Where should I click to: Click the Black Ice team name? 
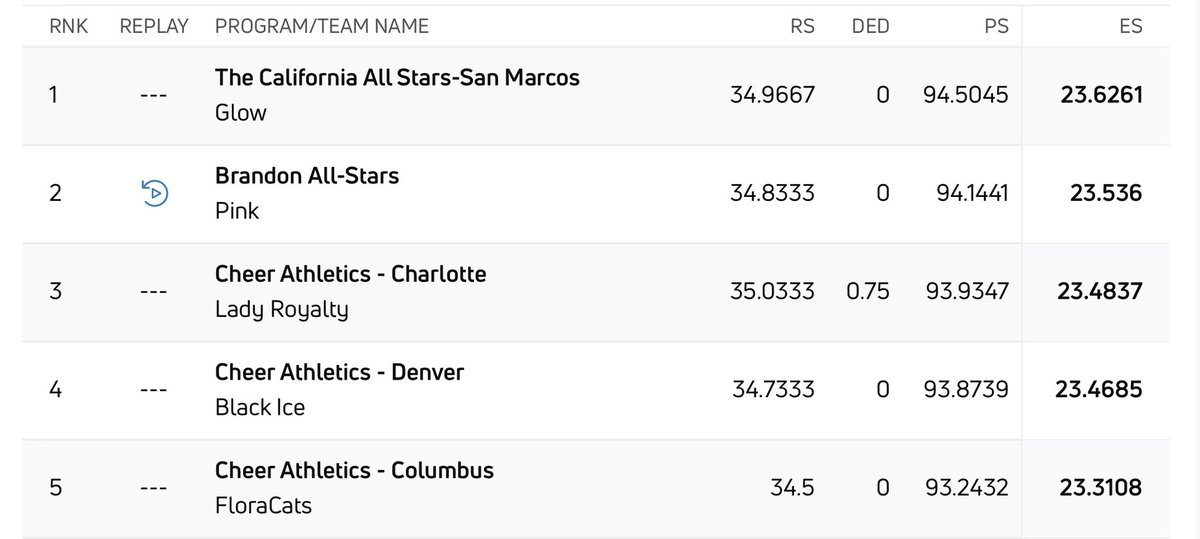(260, 407)
